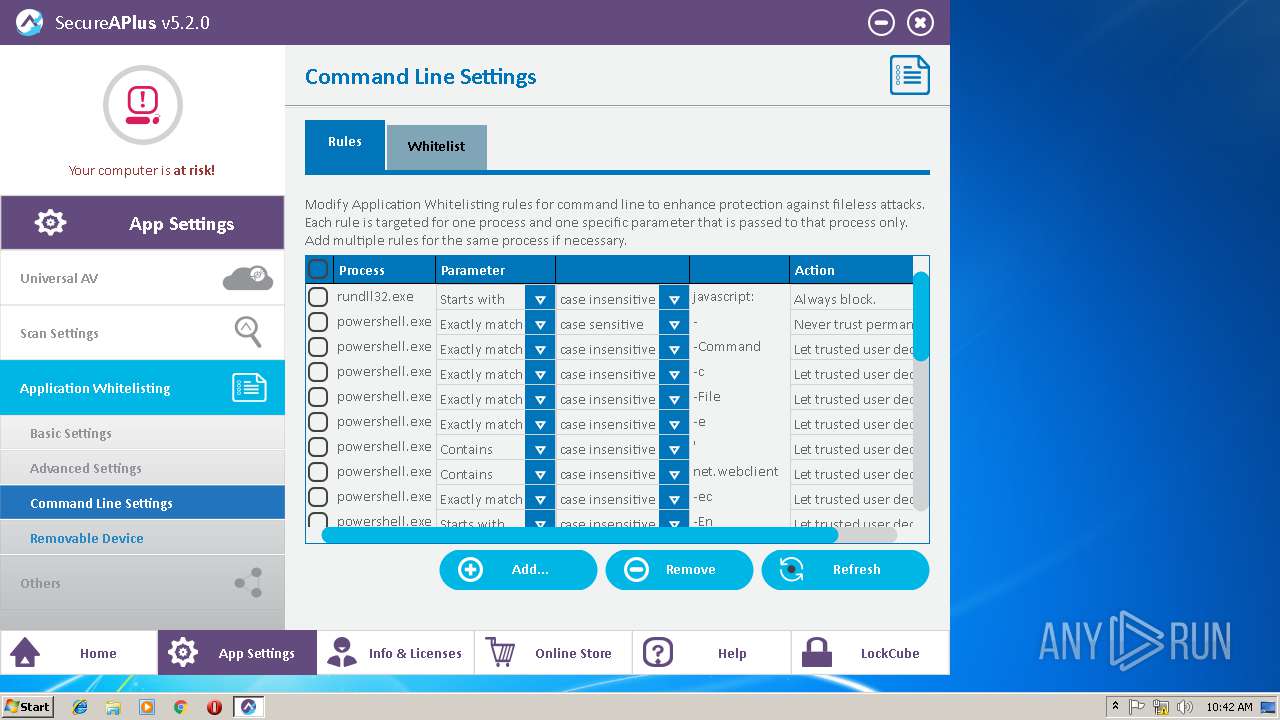Click the Universal AV cloud icon

(x=247, y=278)
